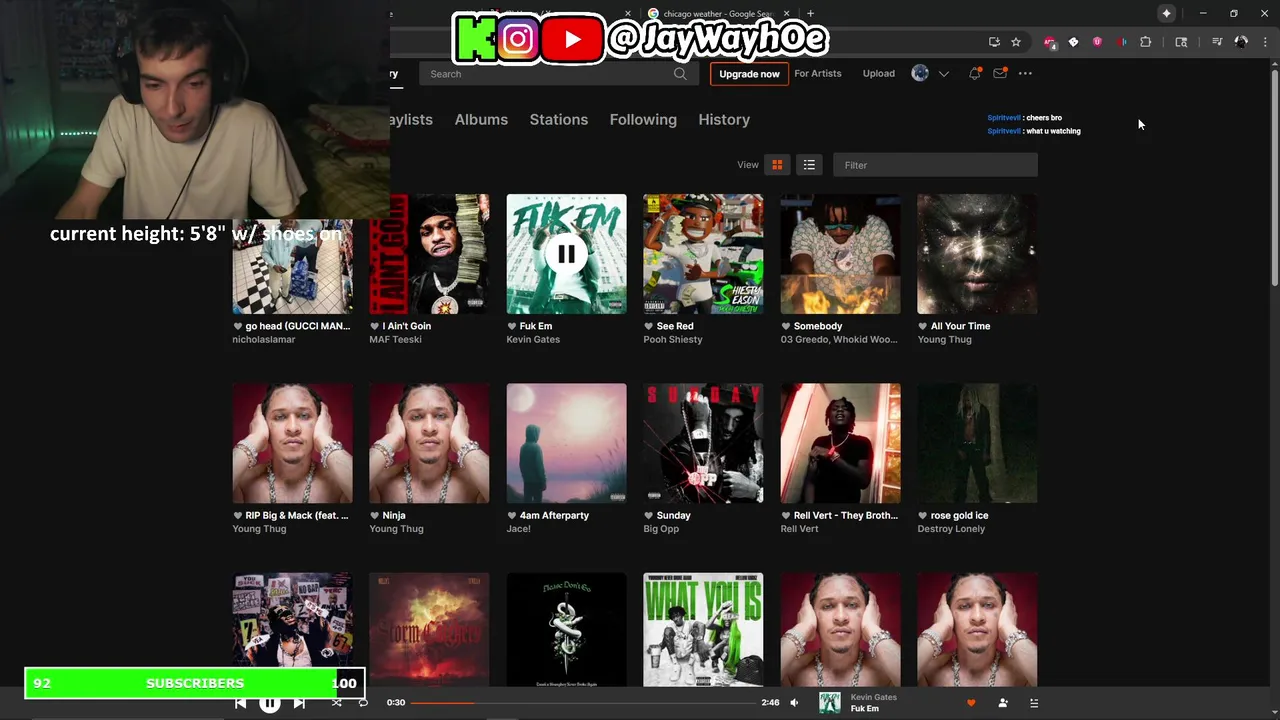Screen dimensions: 1280x720
Task: Bookmark this page with star icon
Action: click(x=1016, y=42)
